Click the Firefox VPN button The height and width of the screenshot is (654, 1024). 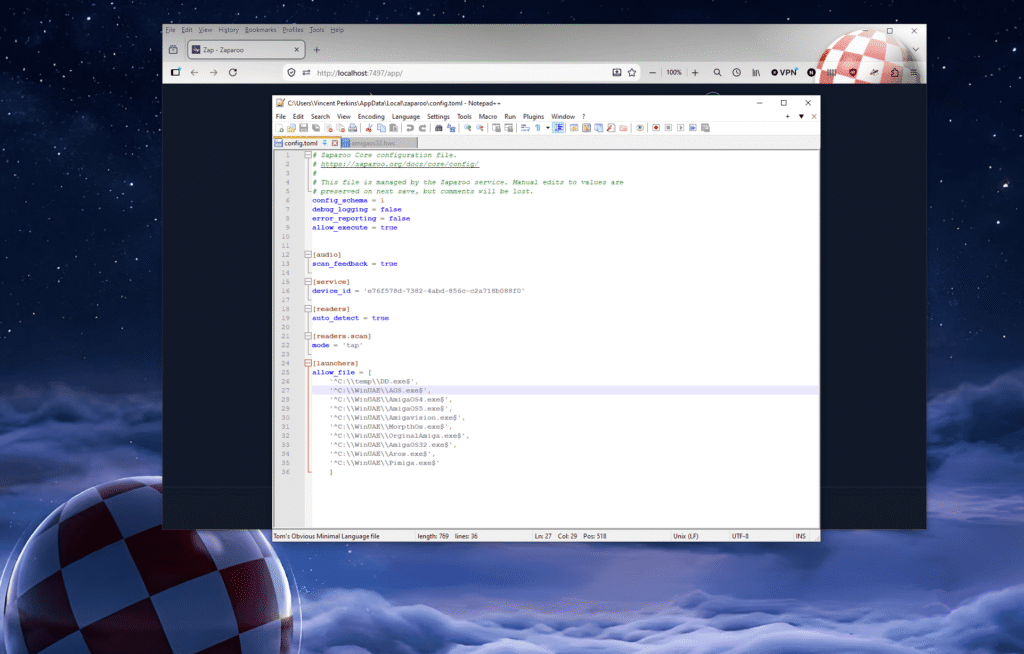[x=784, y=73]
